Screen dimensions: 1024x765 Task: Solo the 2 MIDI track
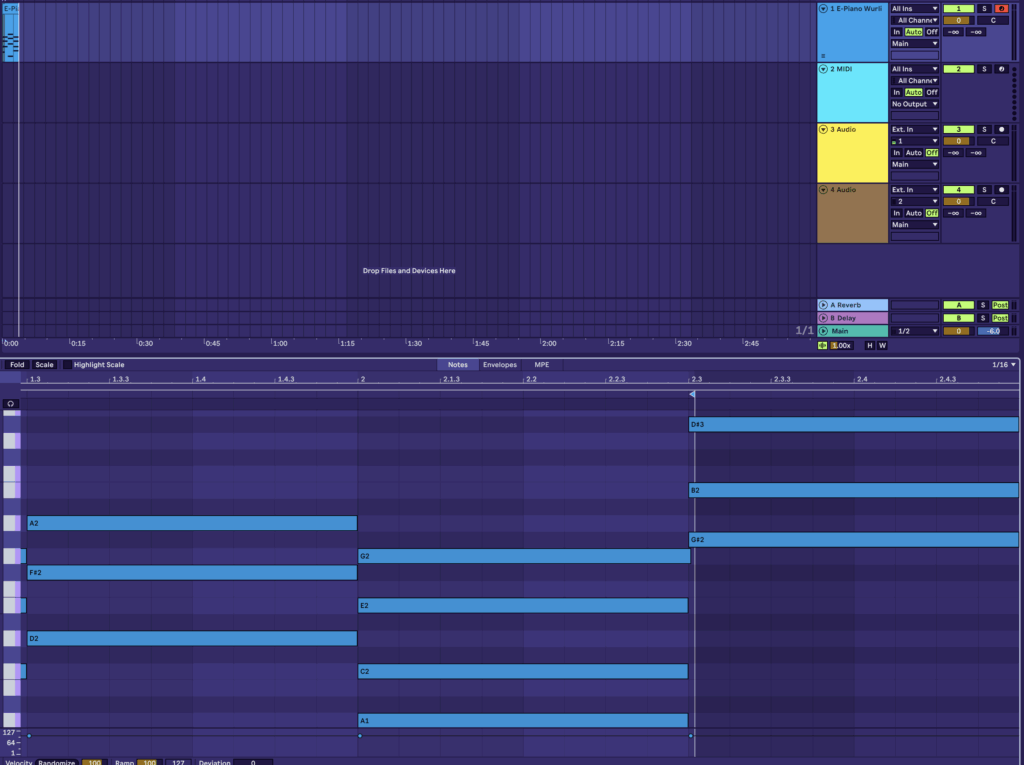[x=984, y=69]
